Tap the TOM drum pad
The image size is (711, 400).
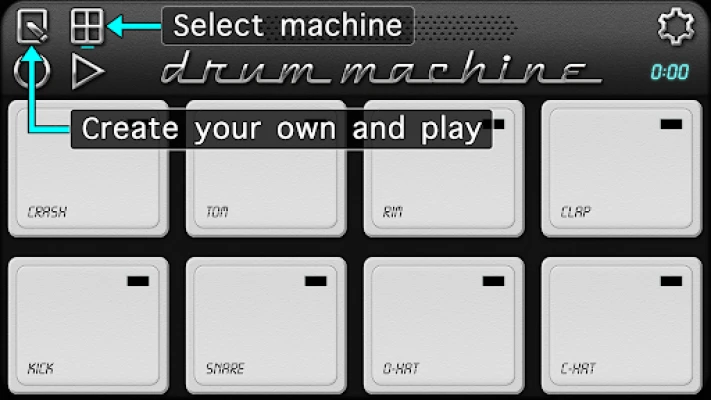[266, 169]
